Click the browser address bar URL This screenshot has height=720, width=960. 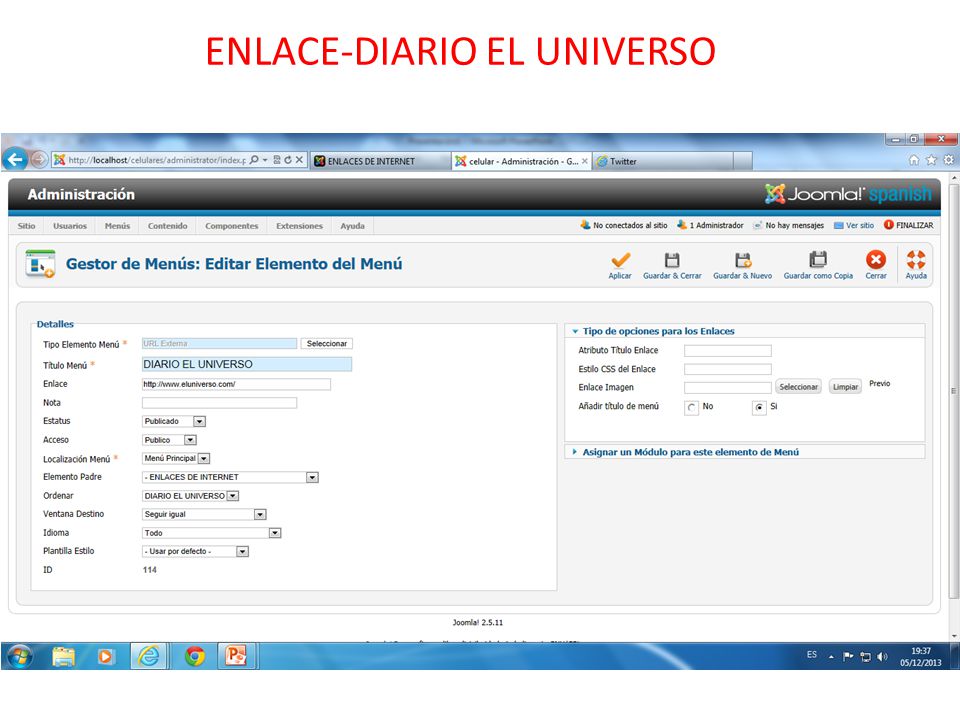pyautogui.click(x=157, y=160)
